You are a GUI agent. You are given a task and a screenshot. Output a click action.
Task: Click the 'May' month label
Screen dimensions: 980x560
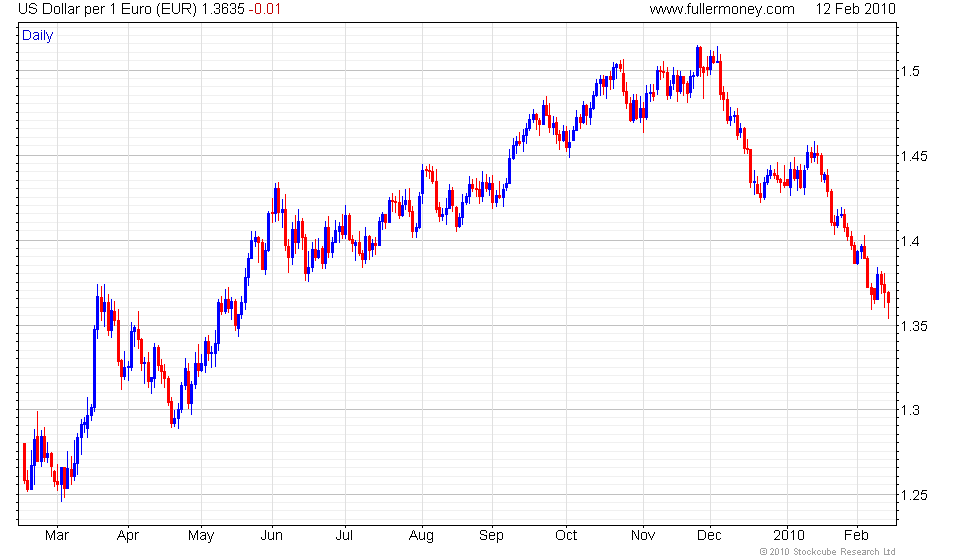click(201, 536)
